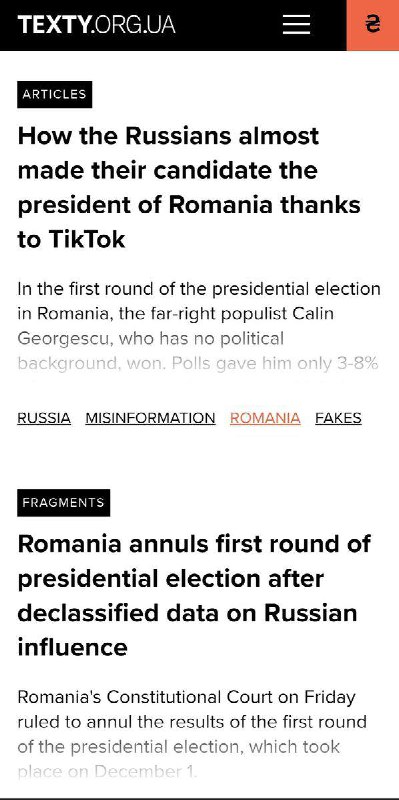This screenshot has height=800, width=399.
Task: Select the FRAGMENTS category badge
Action: coord(64,503)
